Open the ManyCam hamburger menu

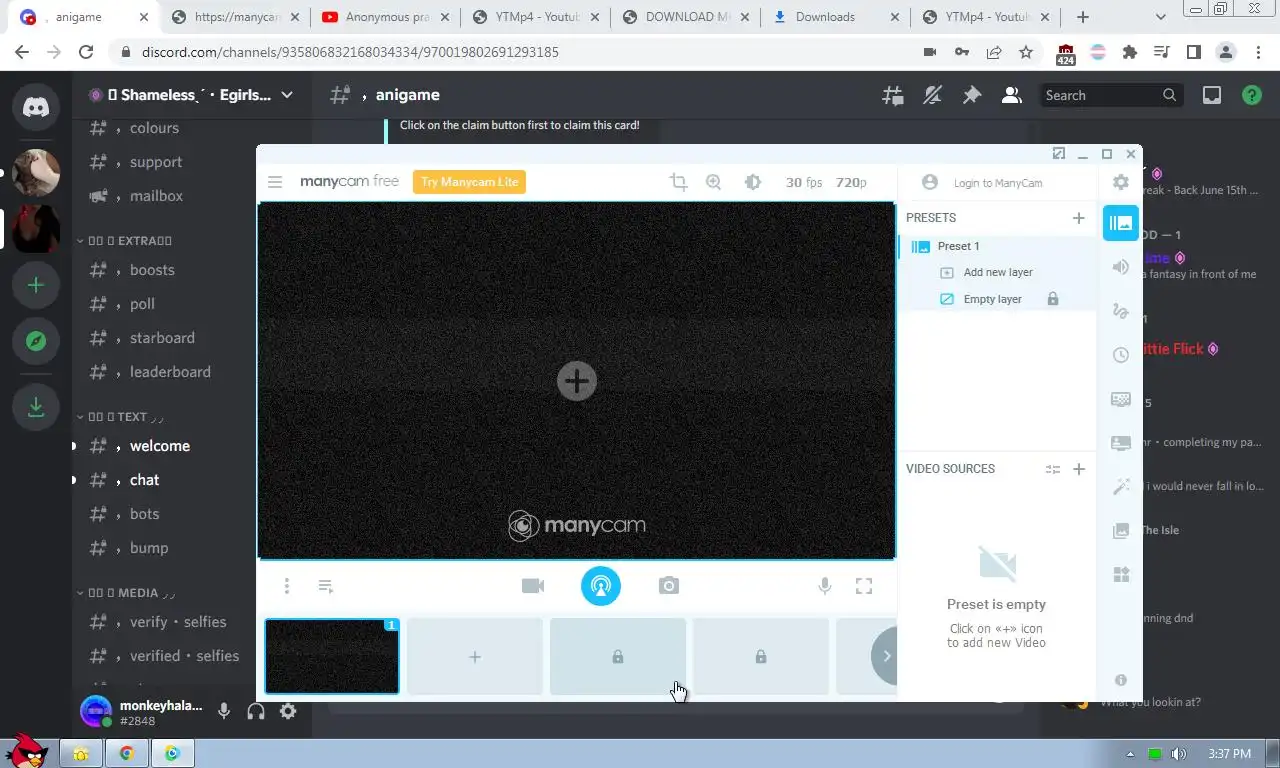click(275, 182)
